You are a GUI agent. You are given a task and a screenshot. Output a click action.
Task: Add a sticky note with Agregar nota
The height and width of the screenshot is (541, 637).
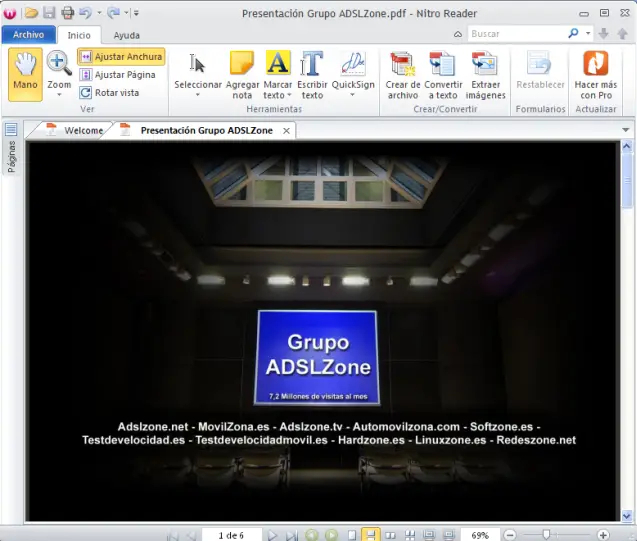click(x=242, y=75)
